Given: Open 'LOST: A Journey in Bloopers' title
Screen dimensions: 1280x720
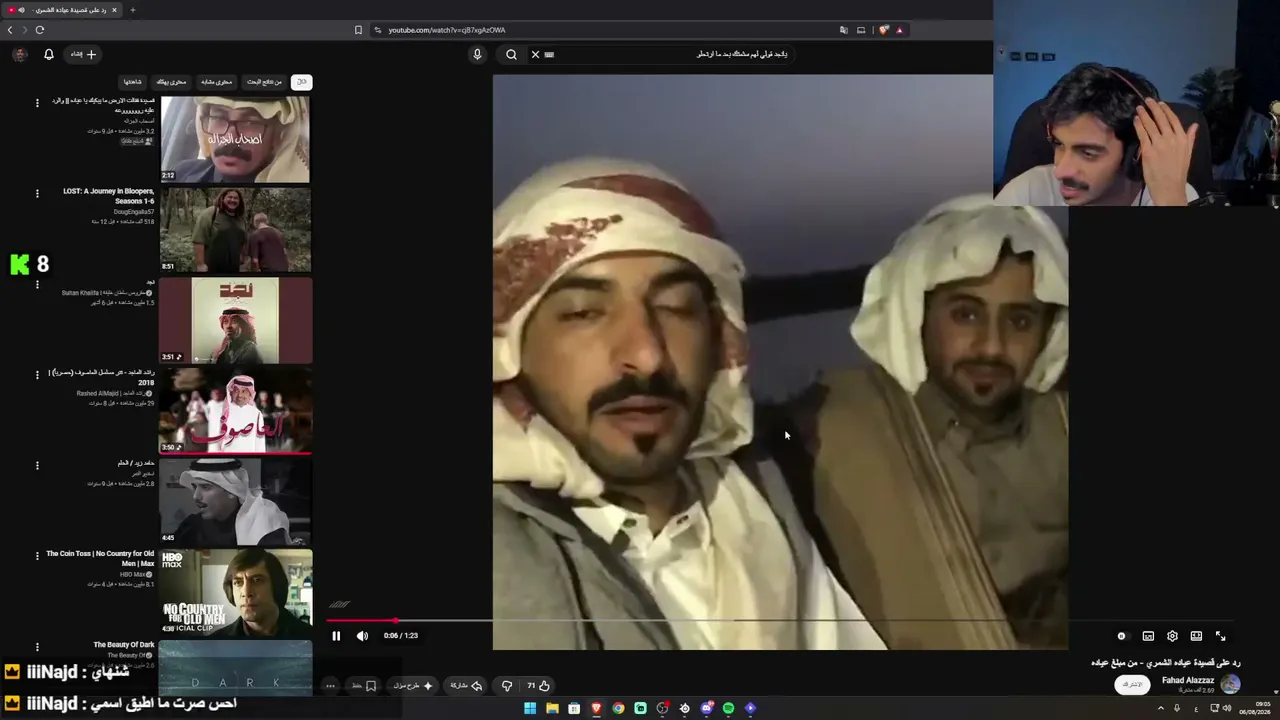Looking at the screenshot, I should coord(109,196).
